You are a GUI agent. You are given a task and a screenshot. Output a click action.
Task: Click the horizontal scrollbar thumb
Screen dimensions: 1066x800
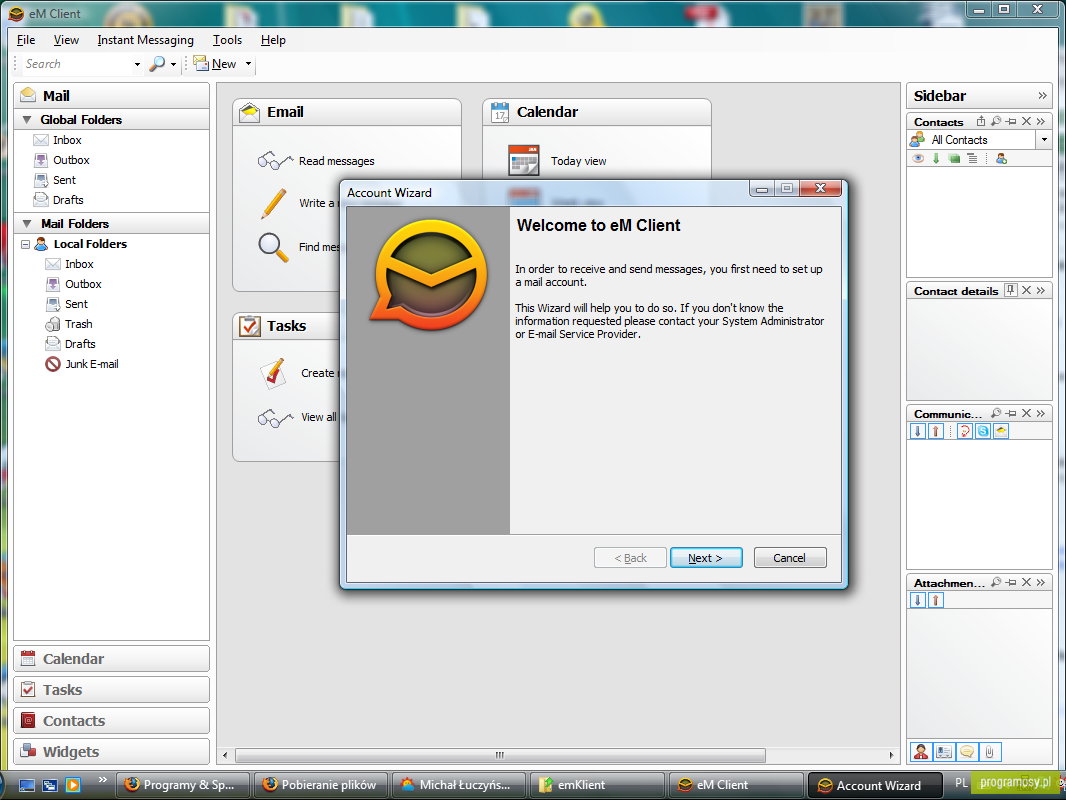(x=500, y=755)
